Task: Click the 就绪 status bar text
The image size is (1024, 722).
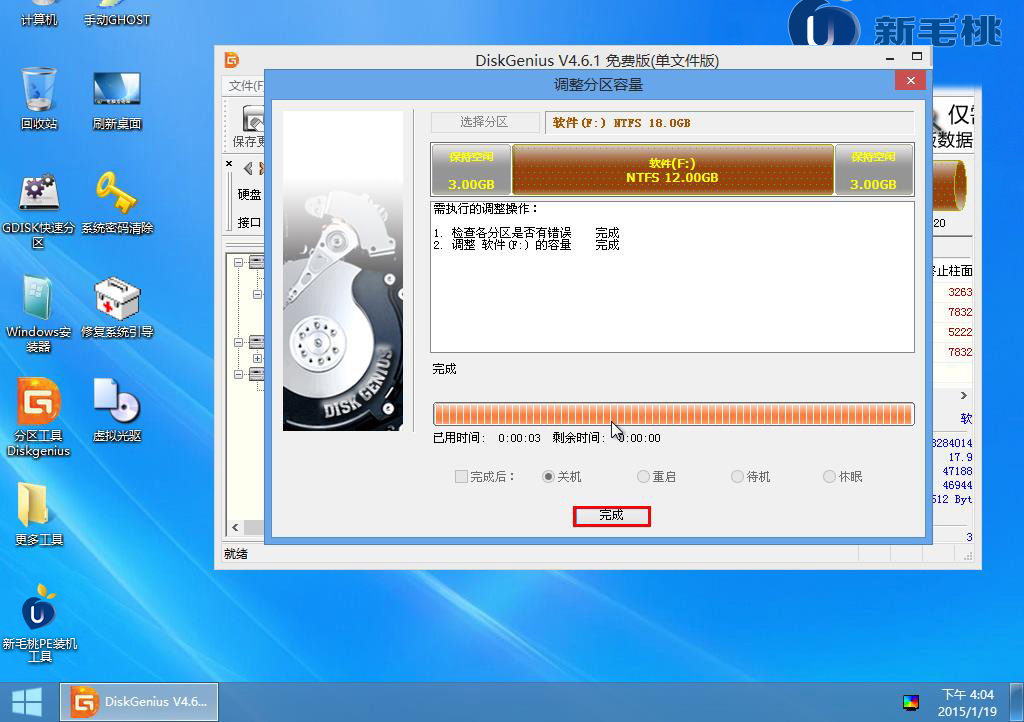Action: click(x=236, y=554)
